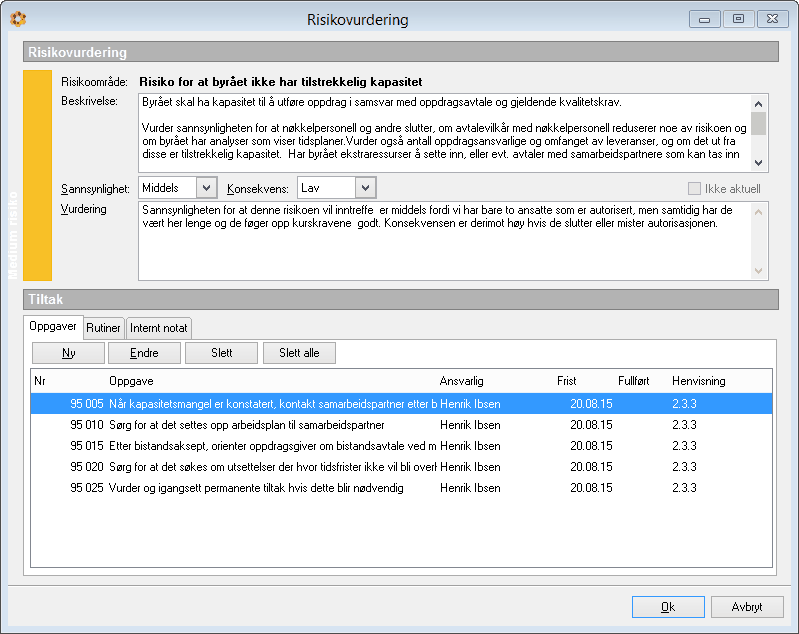This screenshot has height=634, width=799.
Task: Cancel with the Avbryt button
Action: pyautogui.click(x=747, y=607)
